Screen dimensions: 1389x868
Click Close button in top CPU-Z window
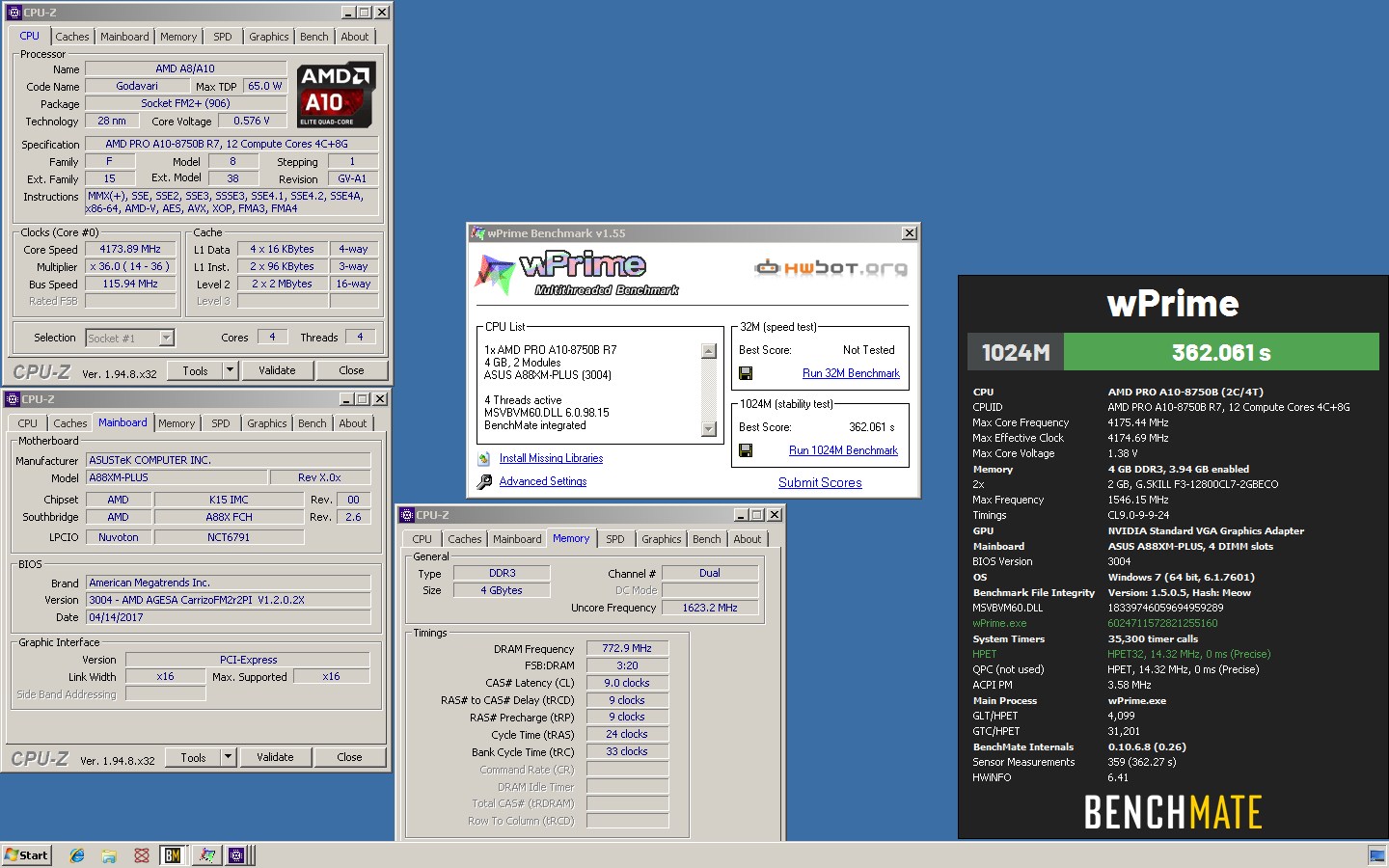(x=351, y=370)
